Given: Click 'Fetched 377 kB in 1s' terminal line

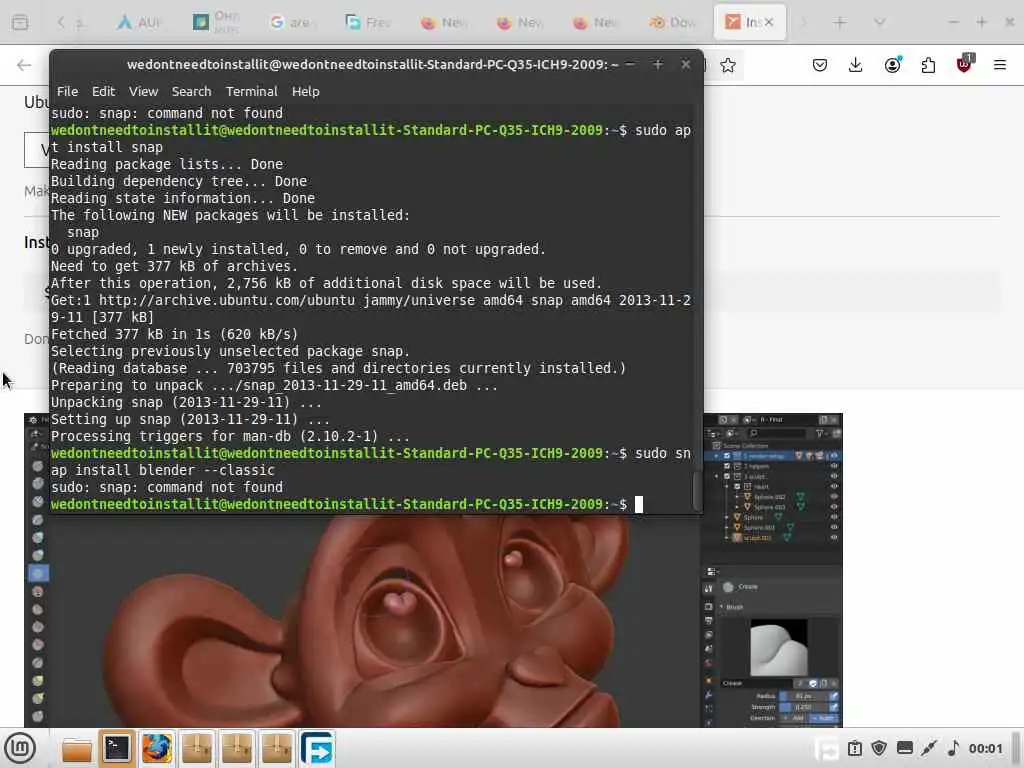Looking at the screenshot, I should point(174,334).
